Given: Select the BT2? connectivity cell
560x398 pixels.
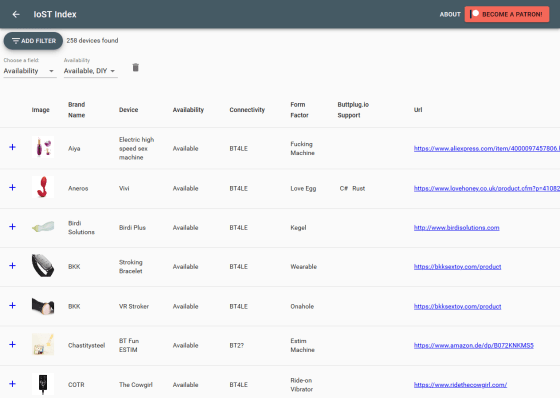Looking at the screenshot, I should (x=236, y=345).
